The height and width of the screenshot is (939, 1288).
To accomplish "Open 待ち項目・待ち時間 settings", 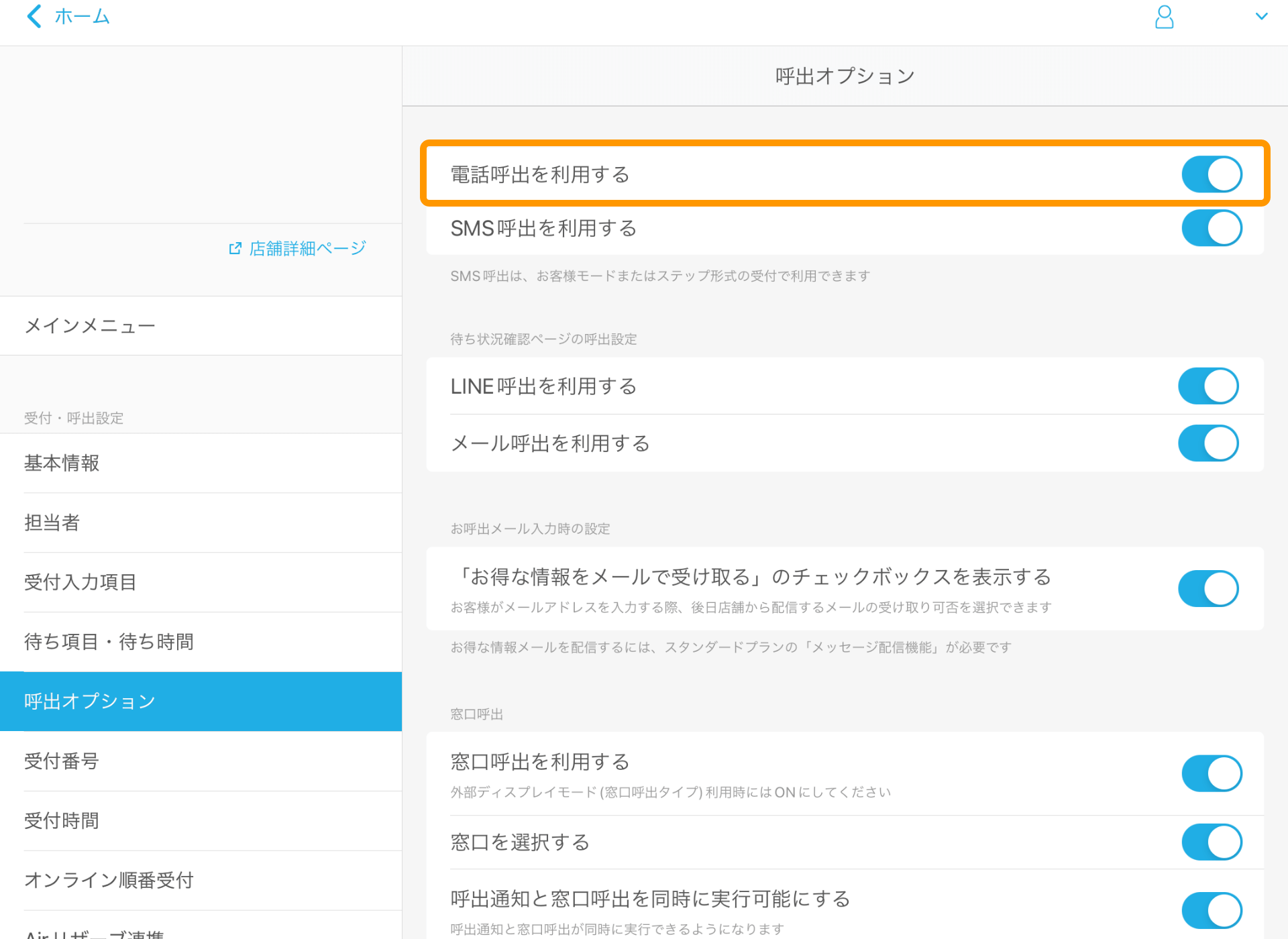I will (x=201, y=642).
